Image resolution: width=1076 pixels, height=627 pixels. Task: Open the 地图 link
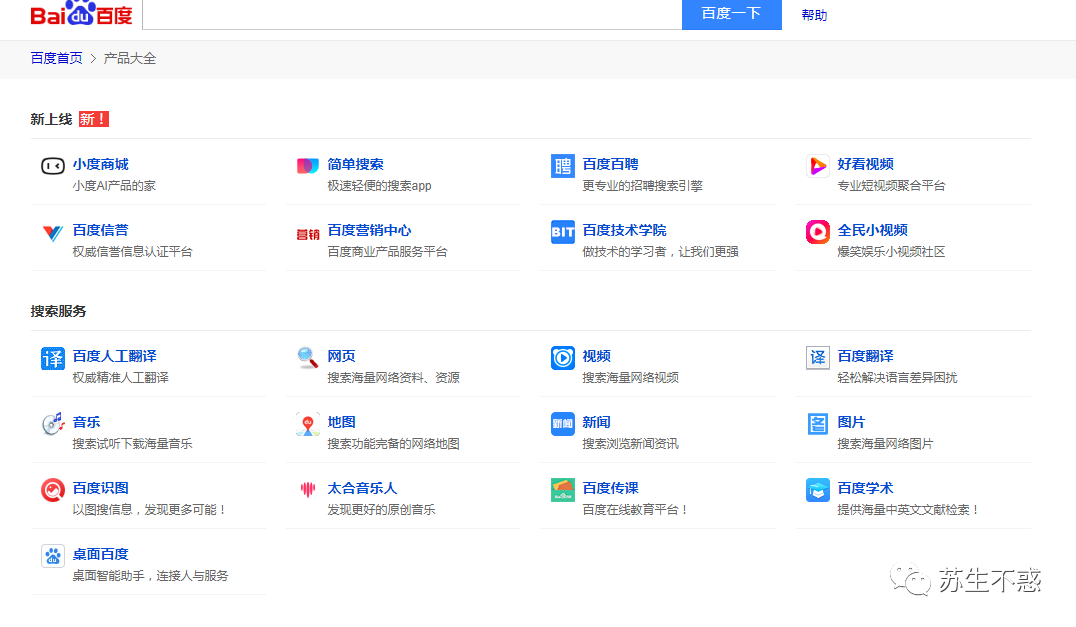coord(341,423)
